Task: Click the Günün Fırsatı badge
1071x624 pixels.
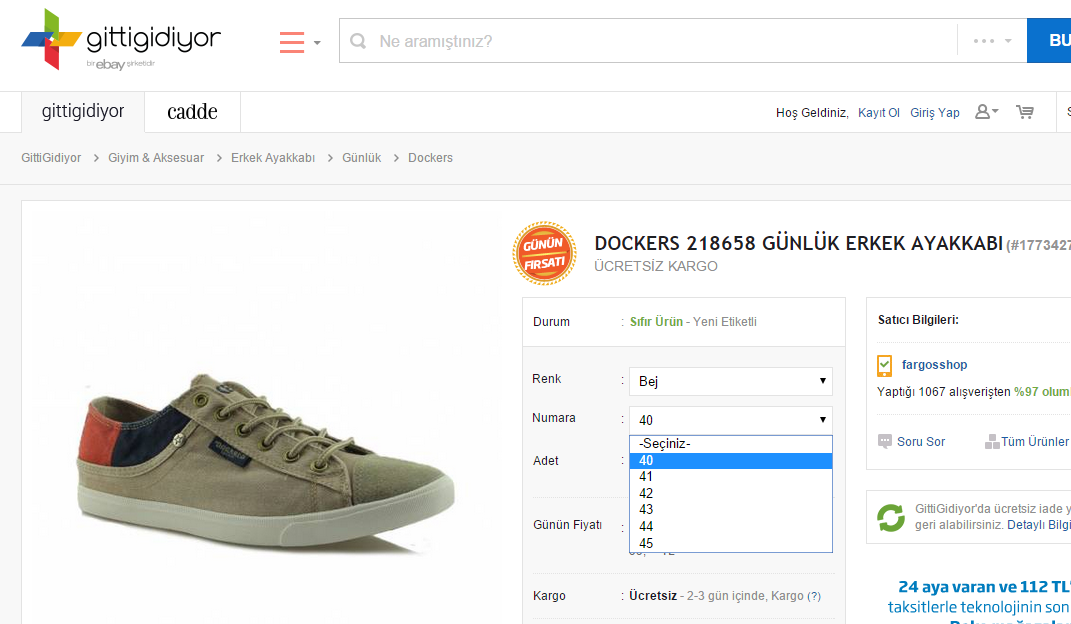Action: (545, 254)
